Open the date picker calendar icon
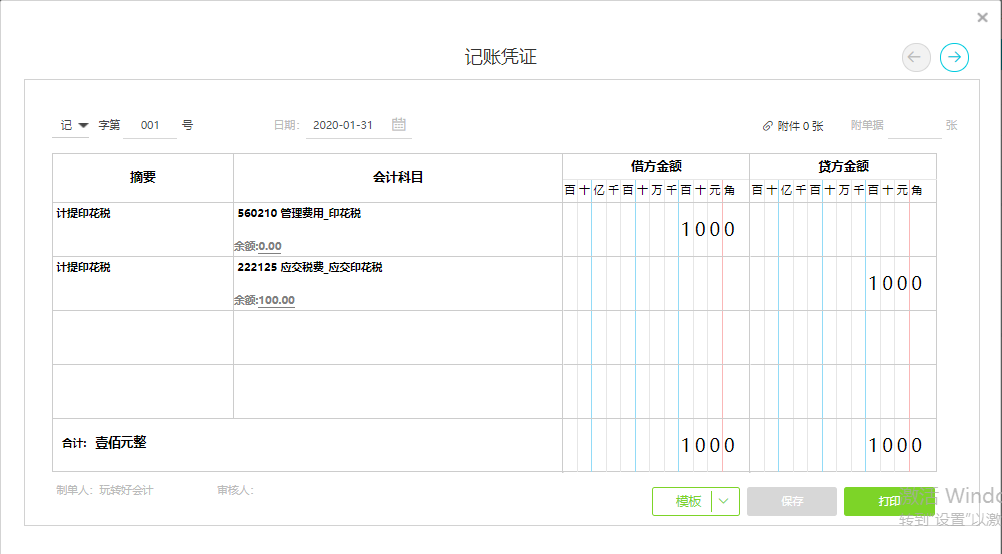The height and width of the screenshot is (554, 1002). 399,125
